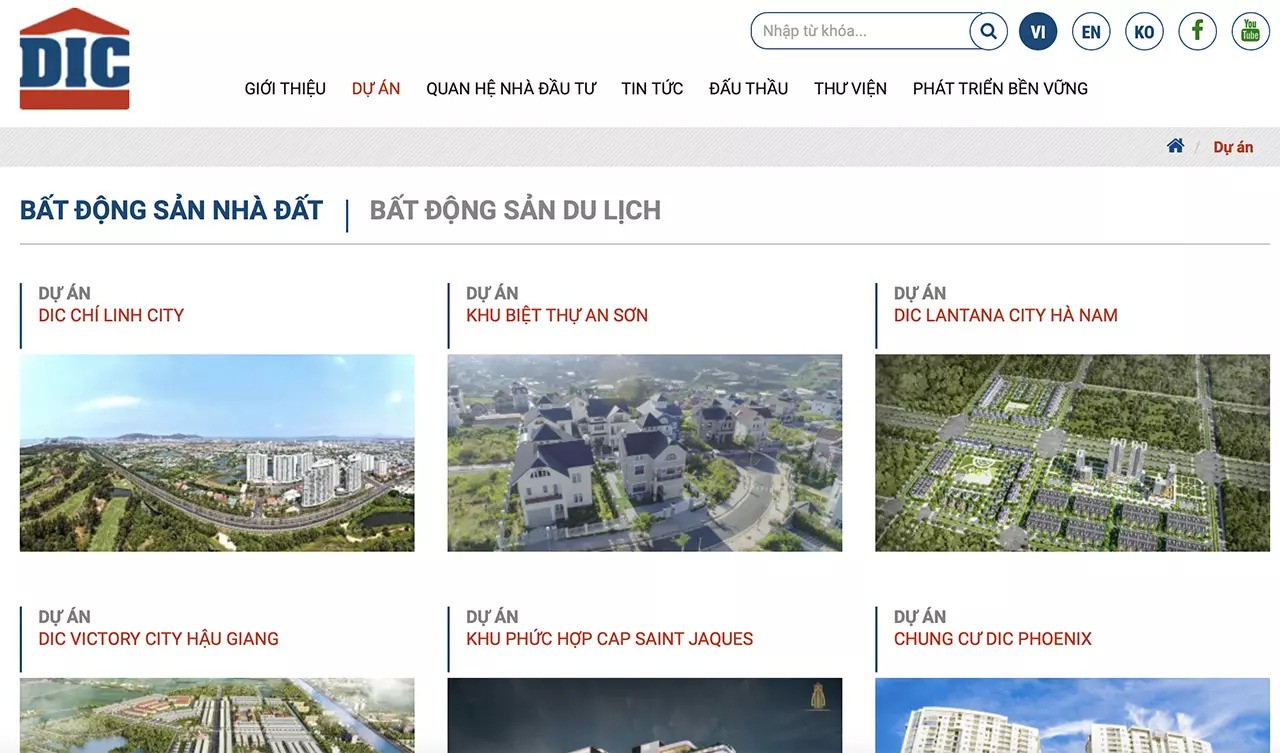Select the BẤT ĐỘNG SẢN NHÀ ĐẤT tab

click(171, 209)
